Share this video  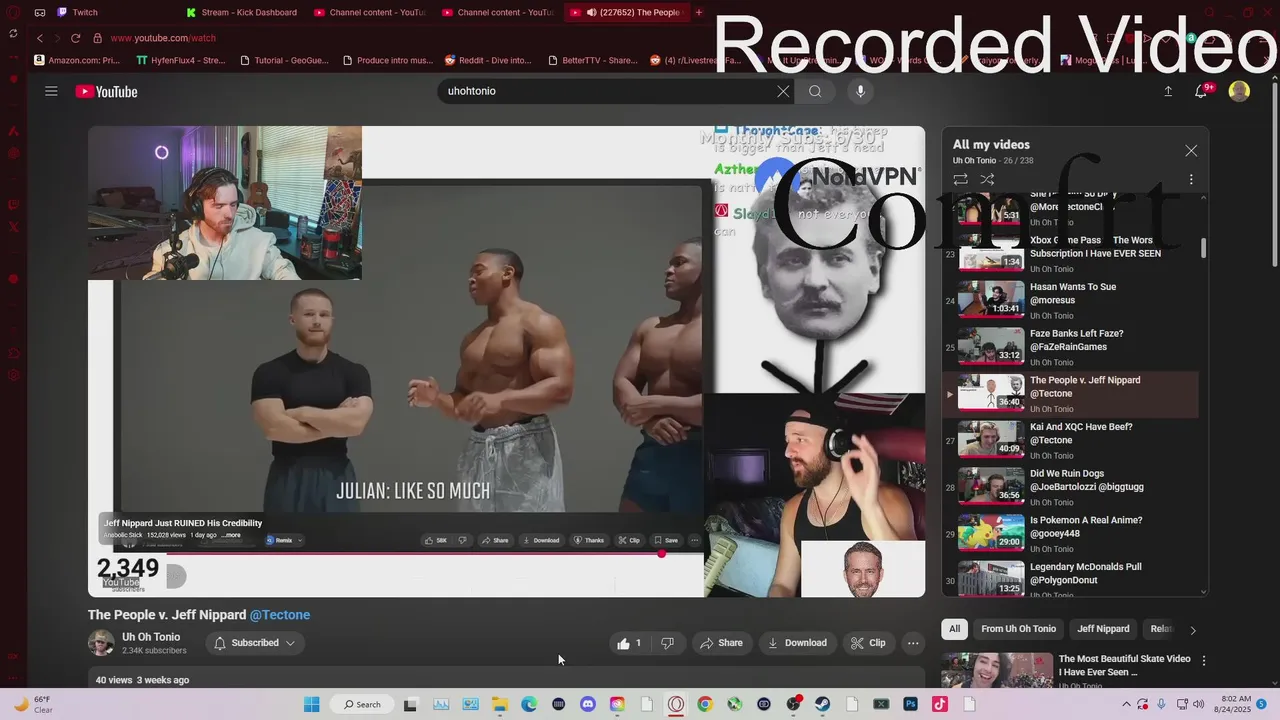[721, 643]
